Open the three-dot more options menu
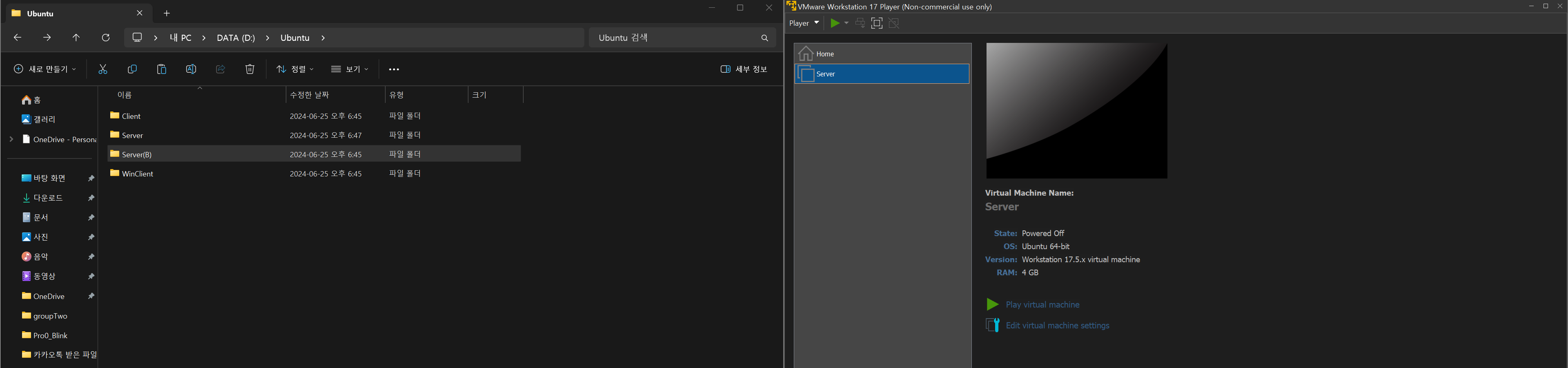 (x=394, y=69)
